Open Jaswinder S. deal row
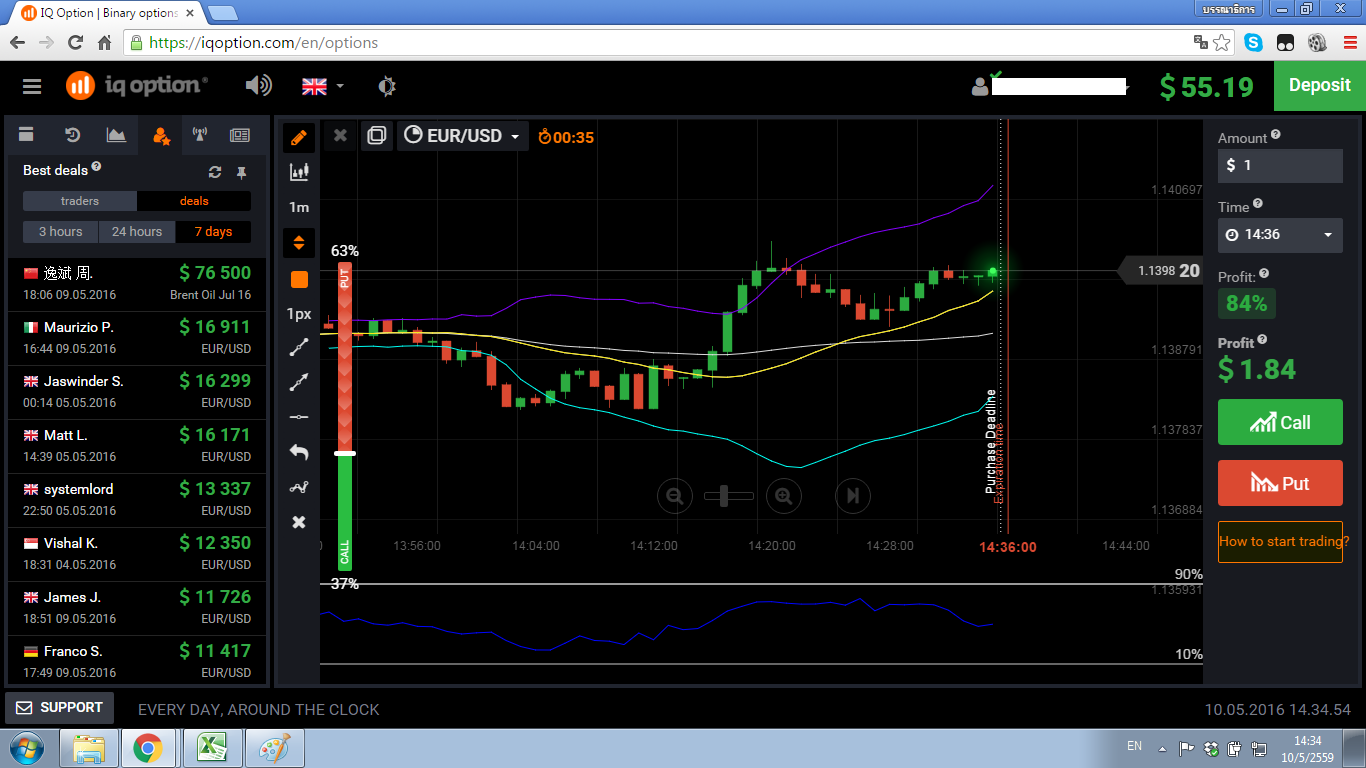Image resolution: width=1366 pixels, height=768 pixels. tap(137, 391)
